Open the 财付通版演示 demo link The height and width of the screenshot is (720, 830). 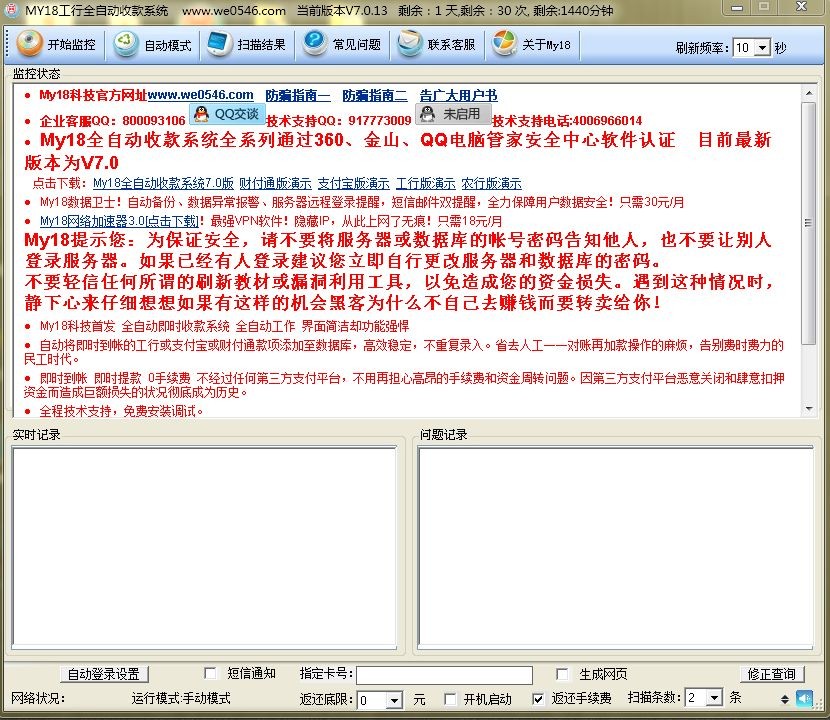coord(275,183)
